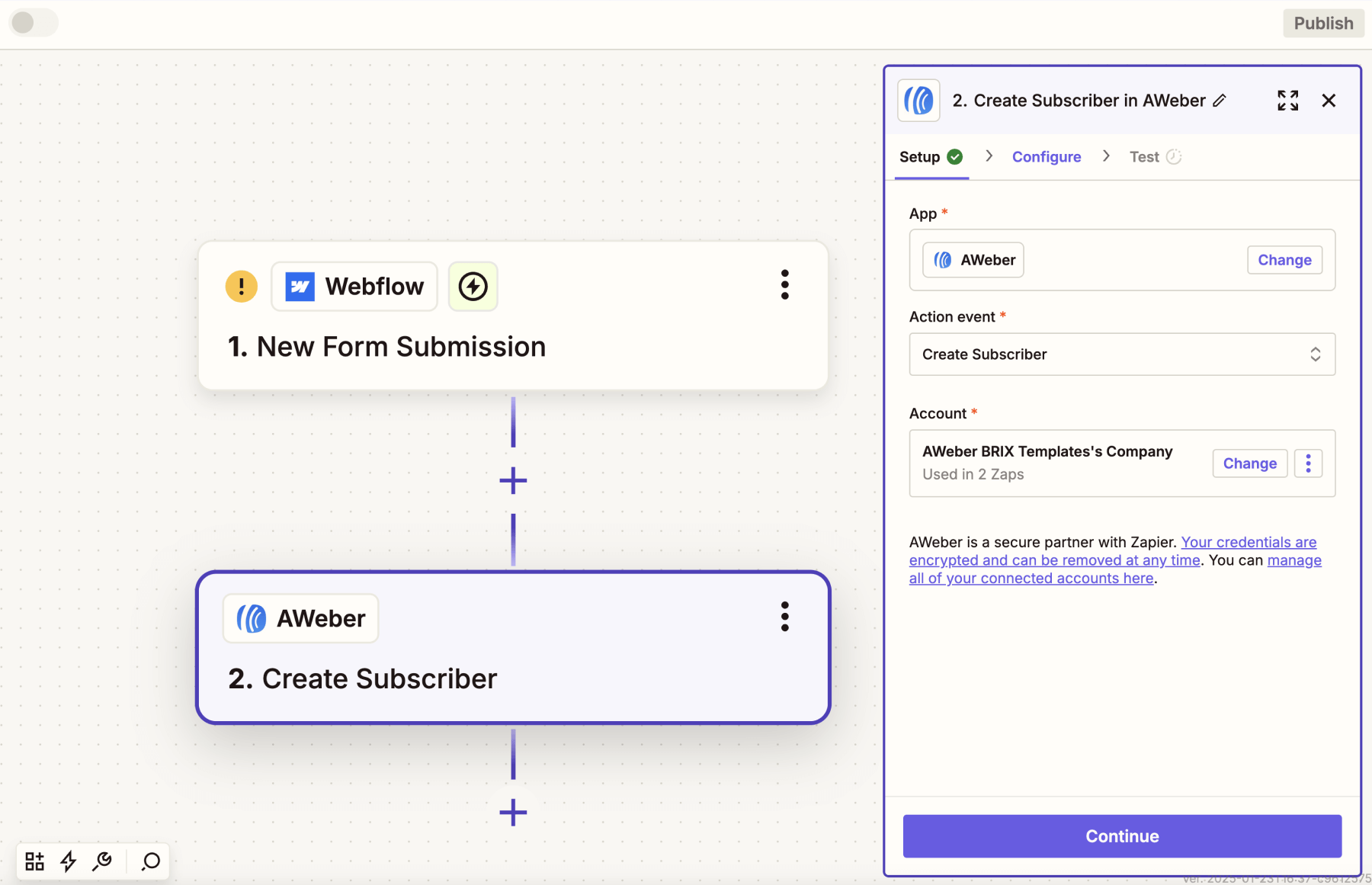Expand the panel to full screen
The height and width of the screenshot is (885, 1372).
[1288, 101]
